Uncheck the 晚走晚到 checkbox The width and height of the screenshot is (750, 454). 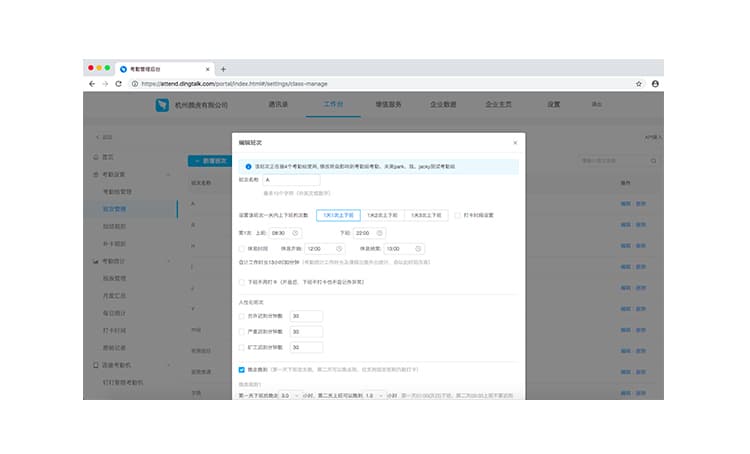242,369
